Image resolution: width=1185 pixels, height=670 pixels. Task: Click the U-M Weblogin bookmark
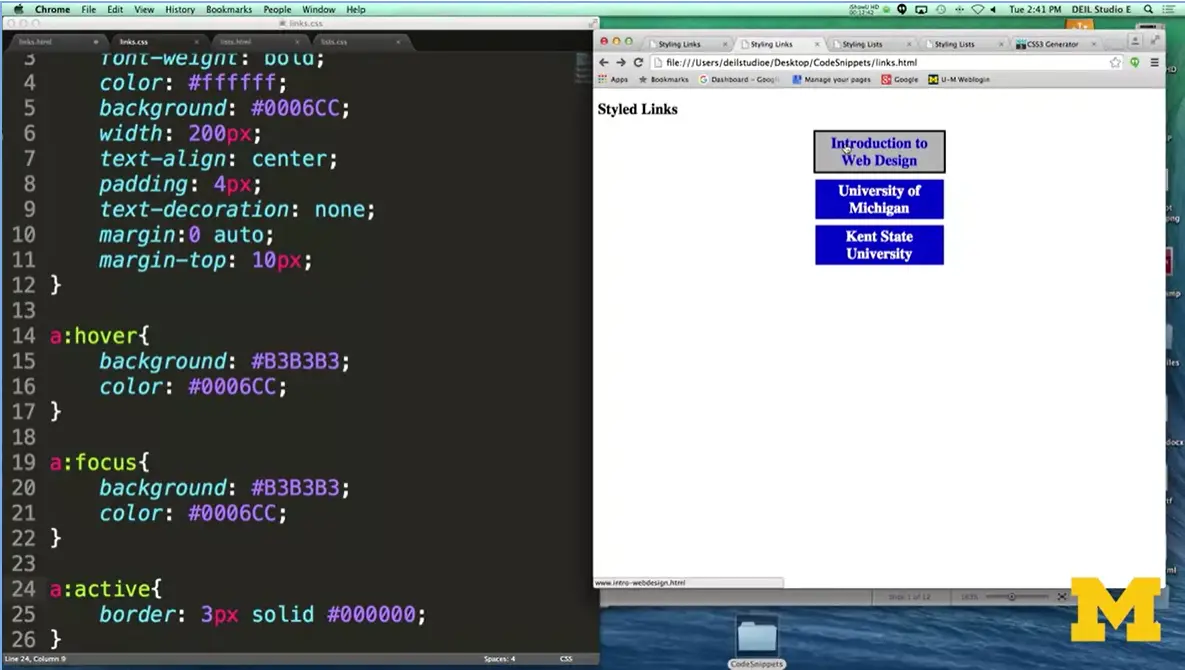(x=958, y=80)
